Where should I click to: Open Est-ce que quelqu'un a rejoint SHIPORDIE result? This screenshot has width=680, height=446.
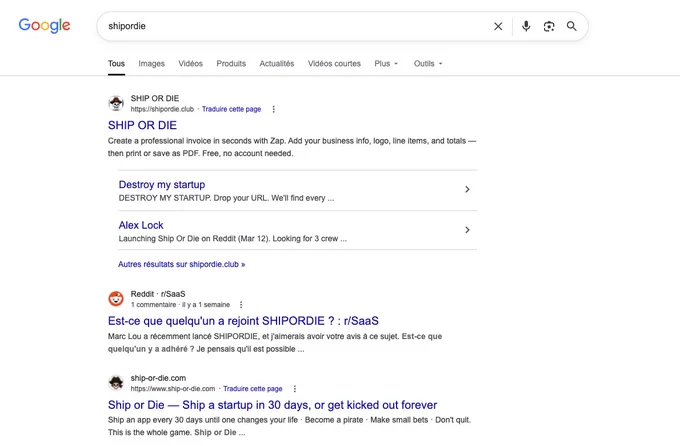(243, 321)
